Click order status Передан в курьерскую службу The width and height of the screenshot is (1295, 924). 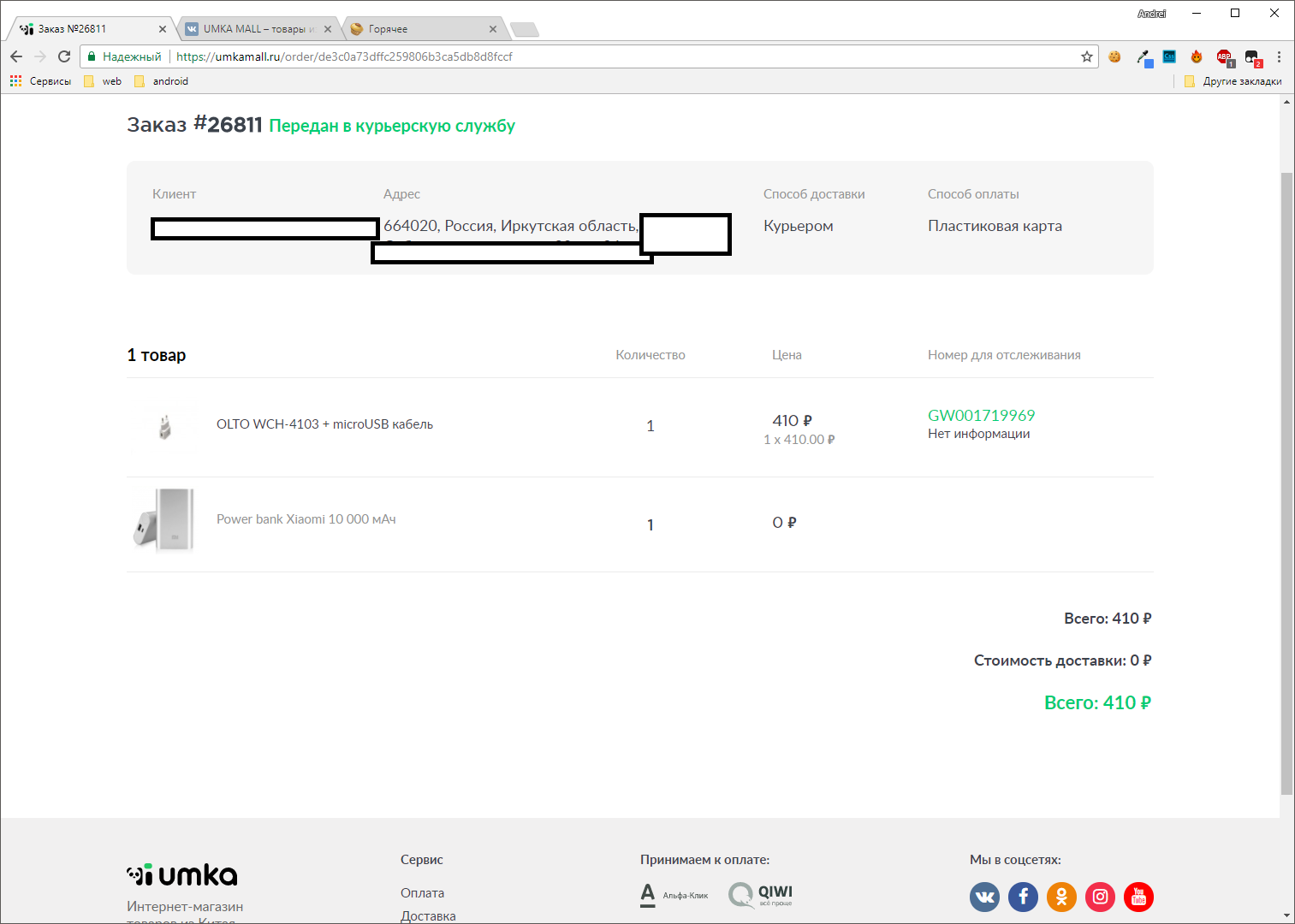tap(392, 126)
